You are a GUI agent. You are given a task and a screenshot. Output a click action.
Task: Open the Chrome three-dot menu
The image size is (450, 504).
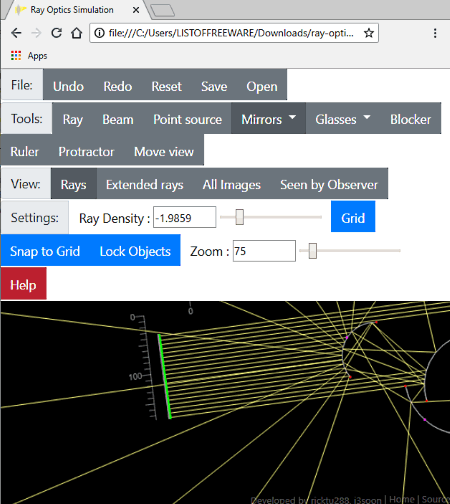tap(435, 33)
